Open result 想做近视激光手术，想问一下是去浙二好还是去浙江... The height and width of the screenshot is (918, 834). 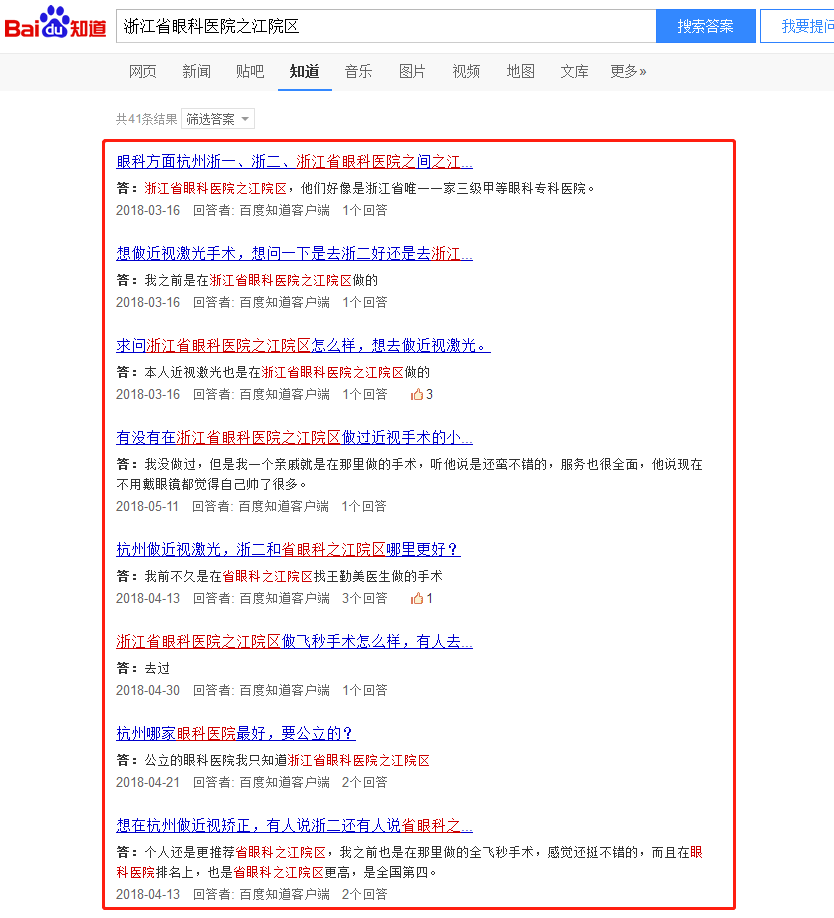tap(294, 254)
